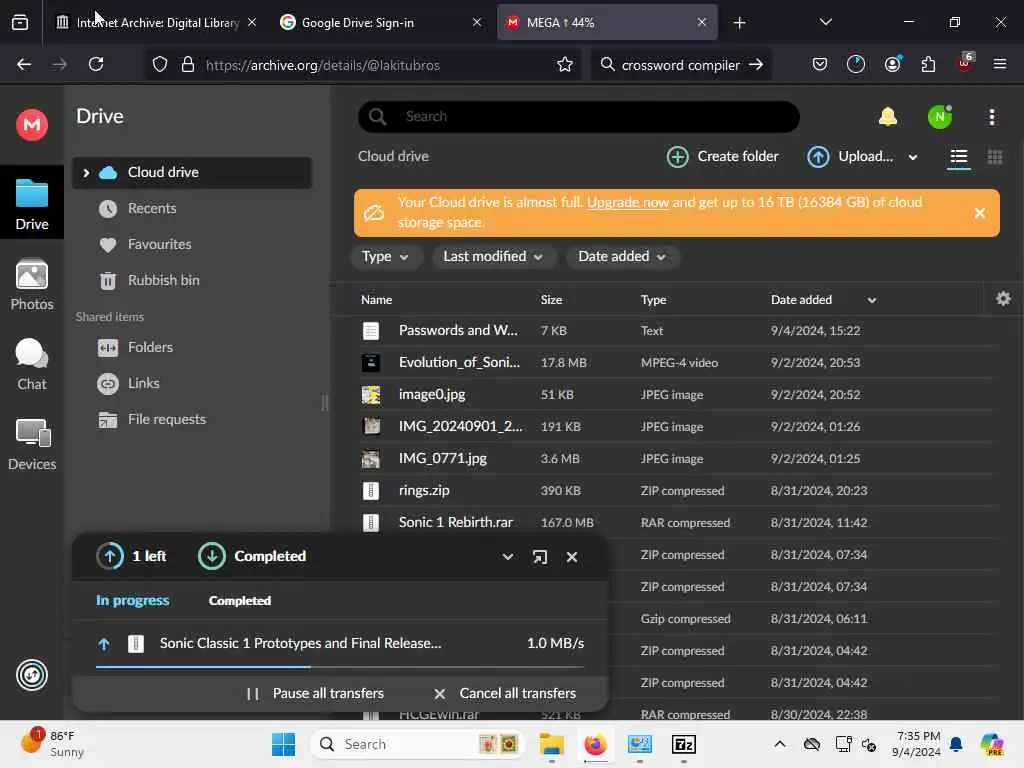This screenshot has width=1024, height=768.
Task: Open the Photos section
Action: [x=31, y=285]
